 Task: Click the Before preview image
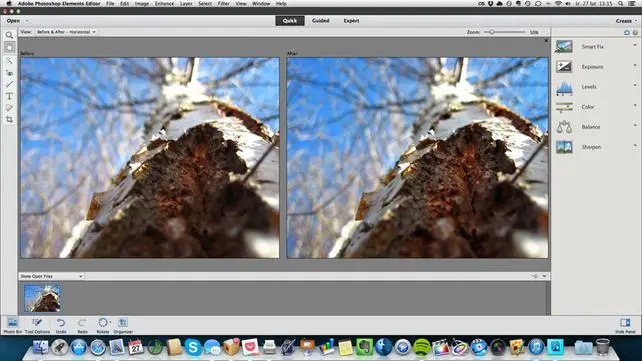[150, 158]
